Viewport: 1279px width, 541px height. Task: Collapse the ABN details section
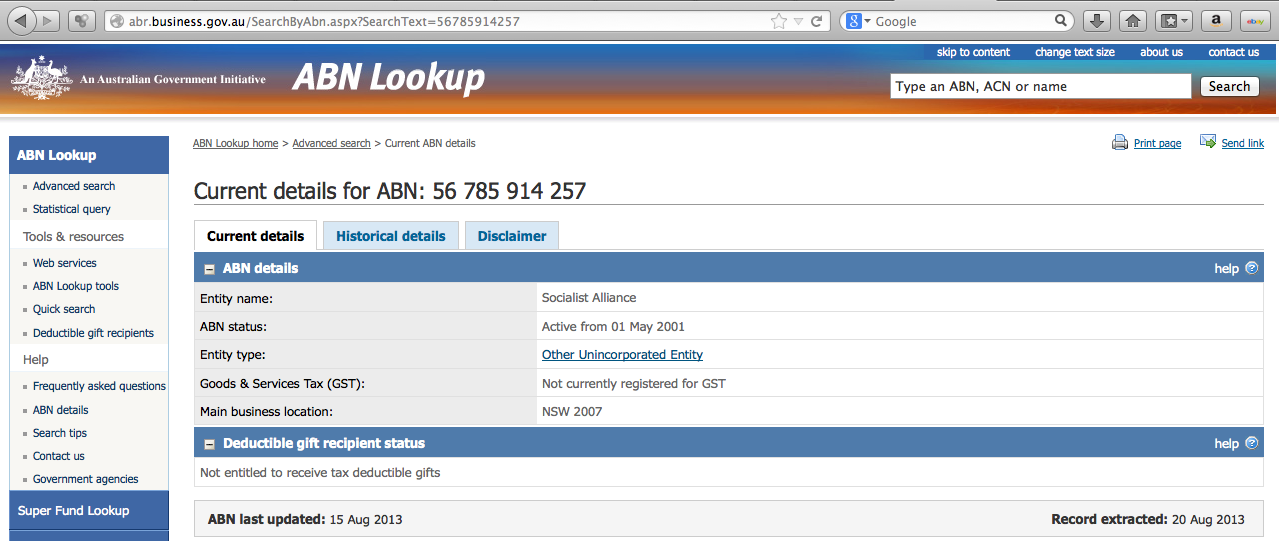tap(210, 269)
